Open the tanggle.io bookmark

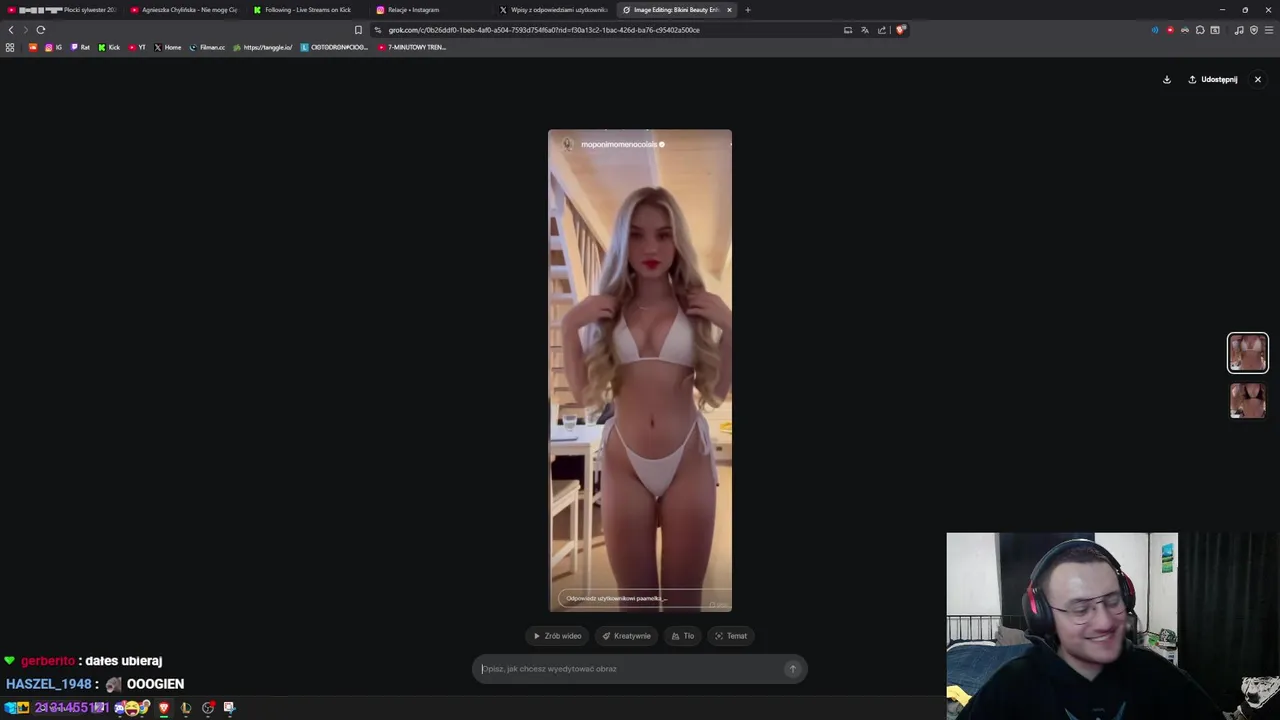click(x=263, y=47)
